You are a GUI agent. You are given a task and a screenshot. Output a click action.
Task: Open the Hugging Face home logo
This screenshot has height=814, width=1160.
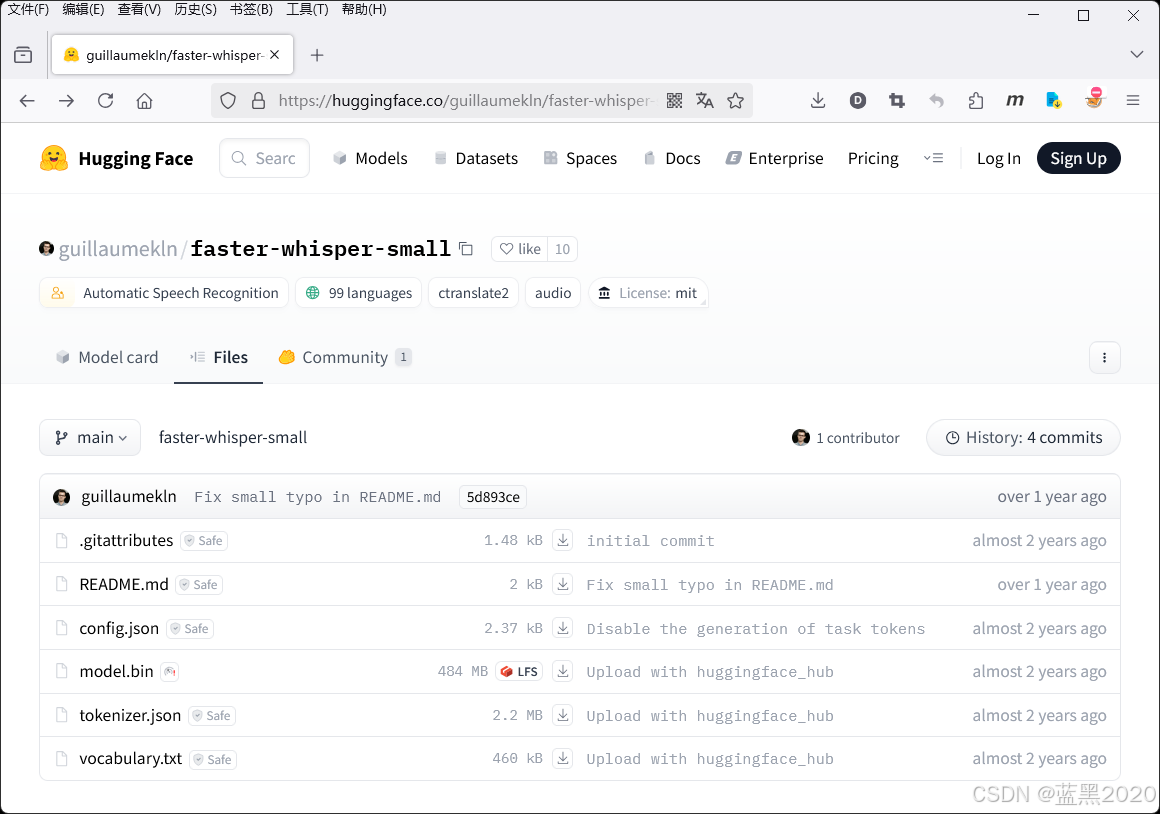[x=116, y=158]
